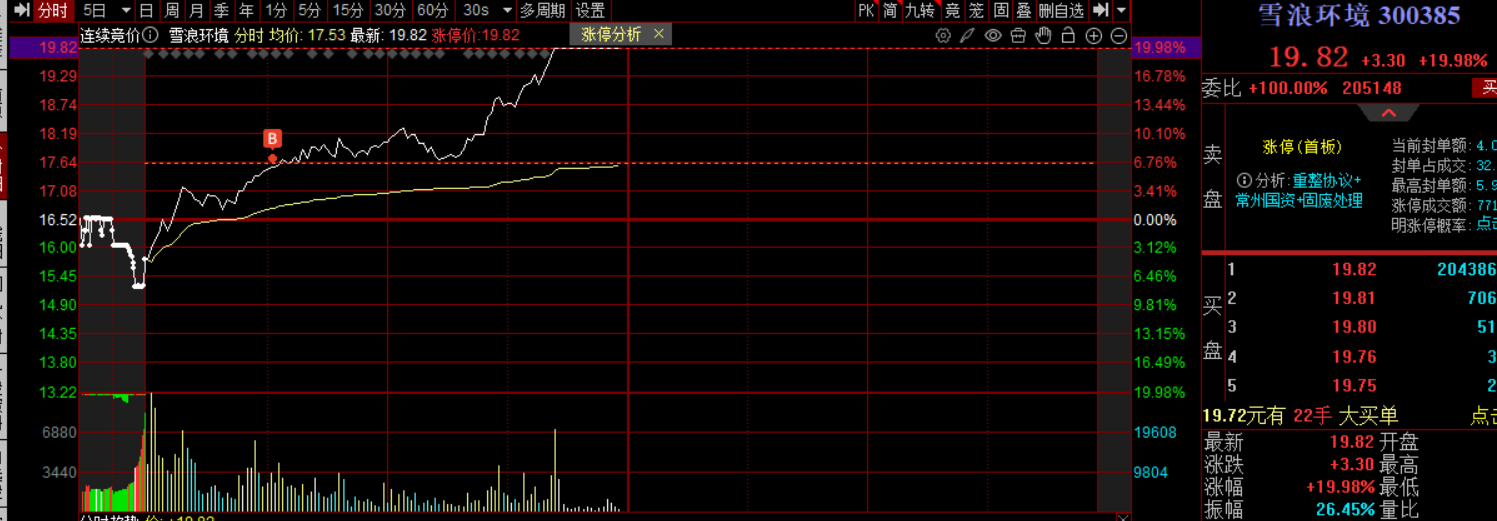Toggle the 叠 overlay button
Screen dimensions: 1497x521
(1023, 11)
